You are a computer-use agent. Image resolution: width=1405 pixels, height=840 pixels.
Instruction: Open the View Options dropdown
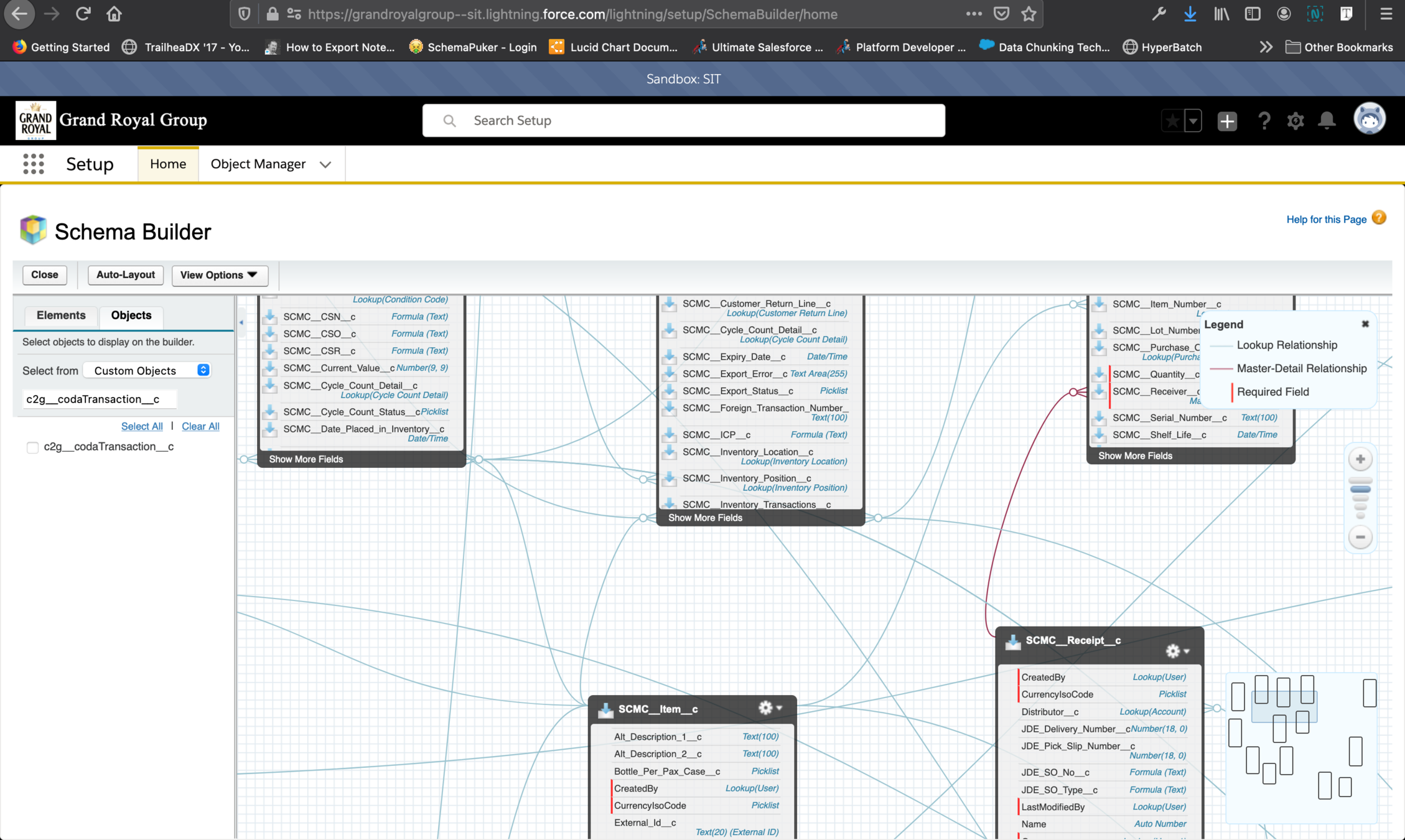coord(219,275)
